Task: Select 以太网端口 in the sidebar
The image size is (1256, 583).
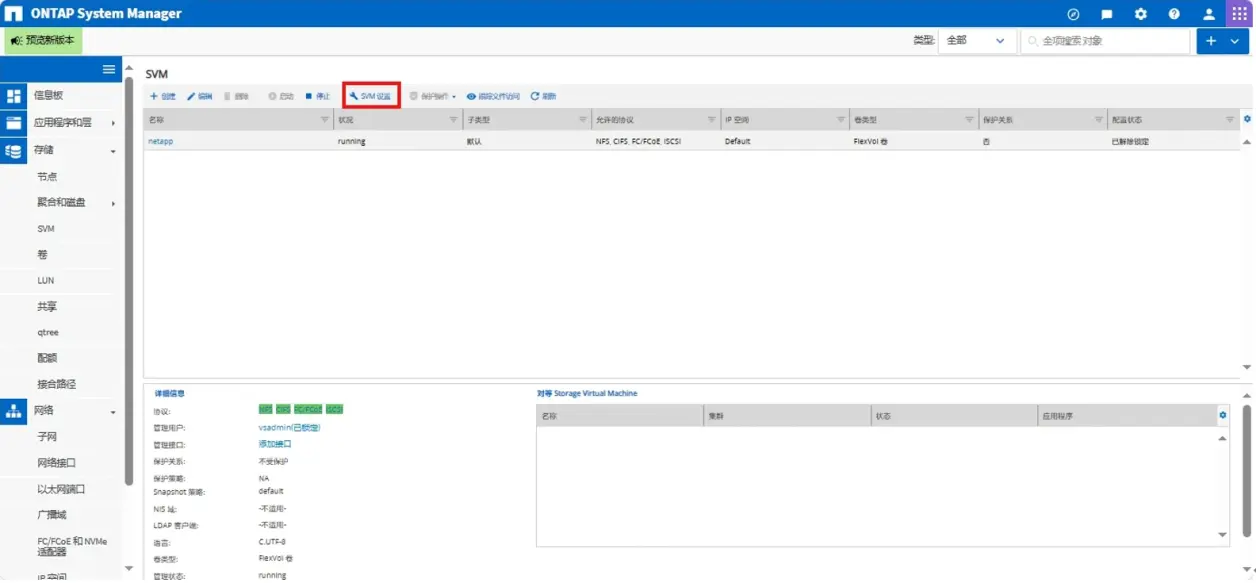Action: coord(61,489)
